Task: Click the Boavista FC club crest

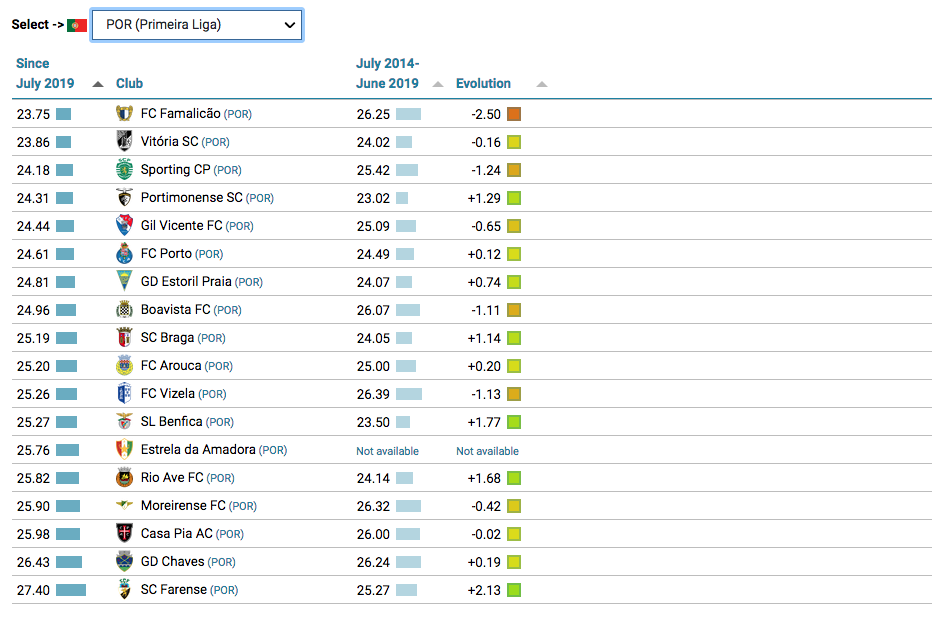Action: (x=124, y=310)
